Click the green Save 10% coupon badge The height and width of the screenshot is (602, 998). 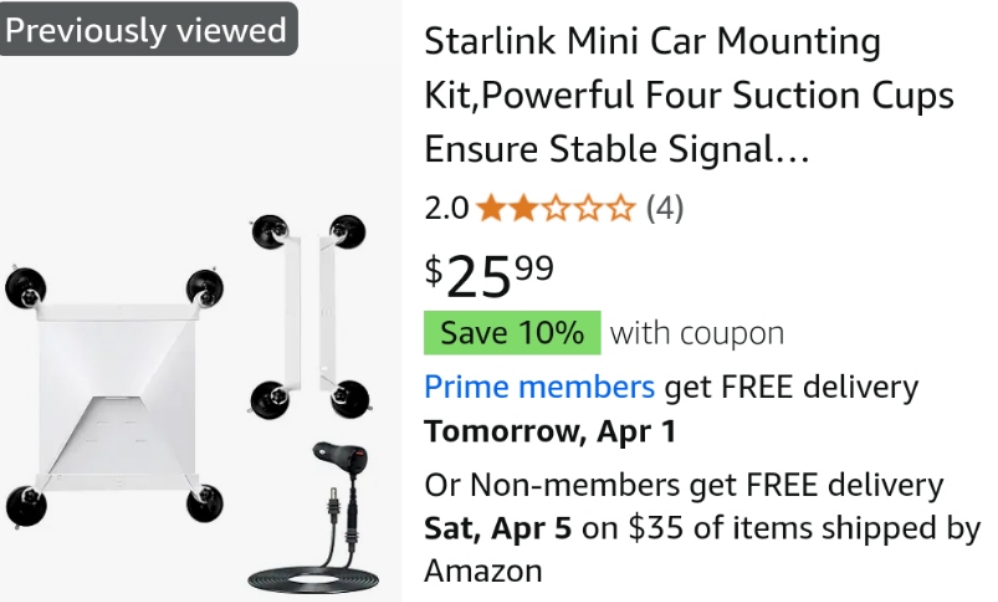point(512,333)
